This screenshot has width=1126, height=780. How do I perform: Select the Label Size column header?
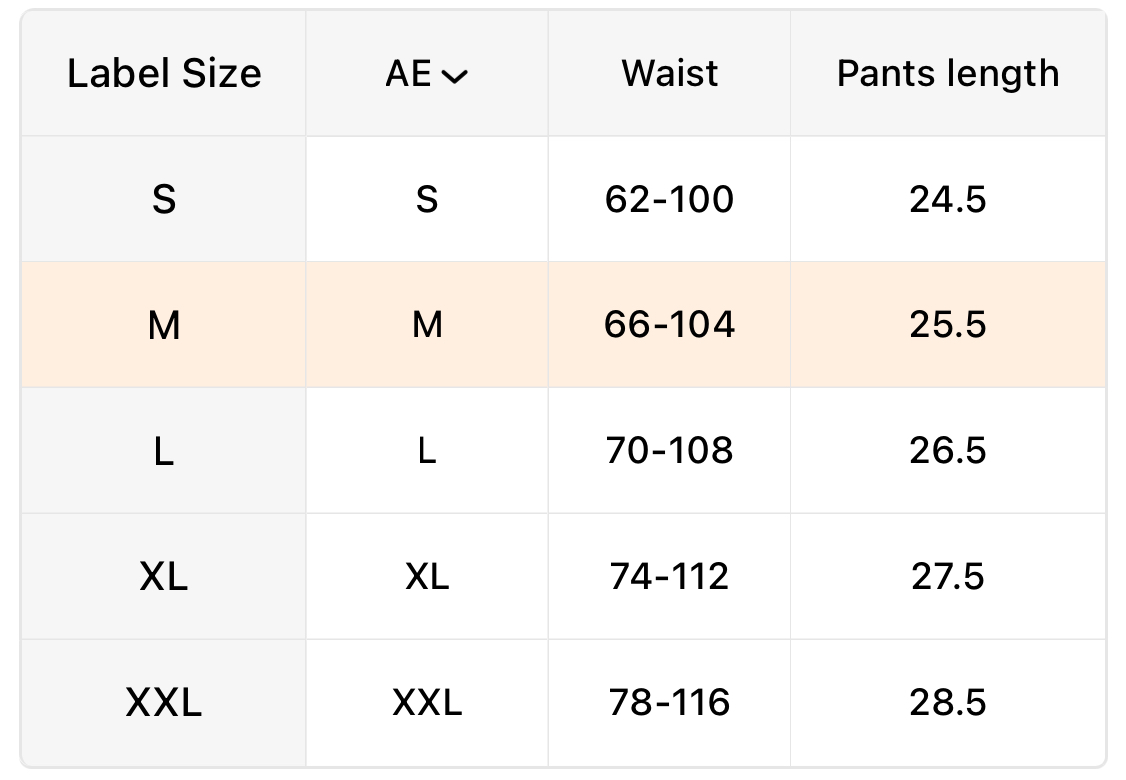pyautogui.click(x=164, y=74)
